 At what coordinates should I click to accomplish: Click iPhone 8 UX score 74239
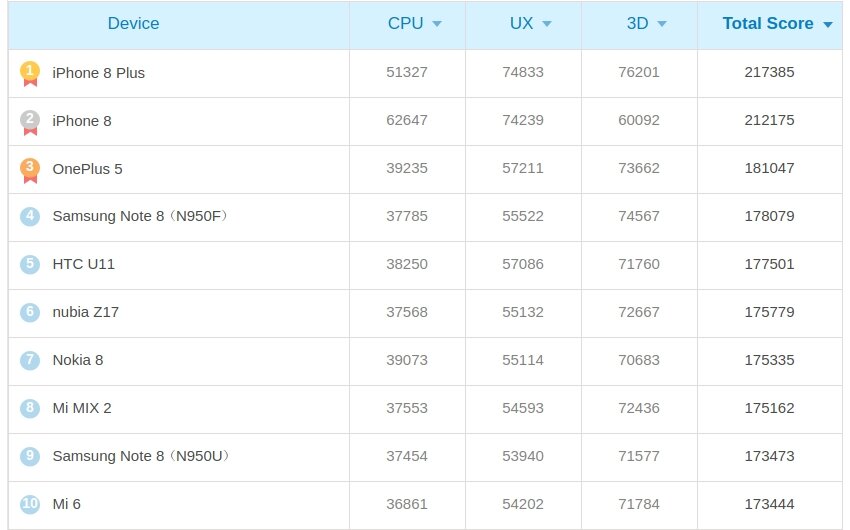[x=523, y=120]
